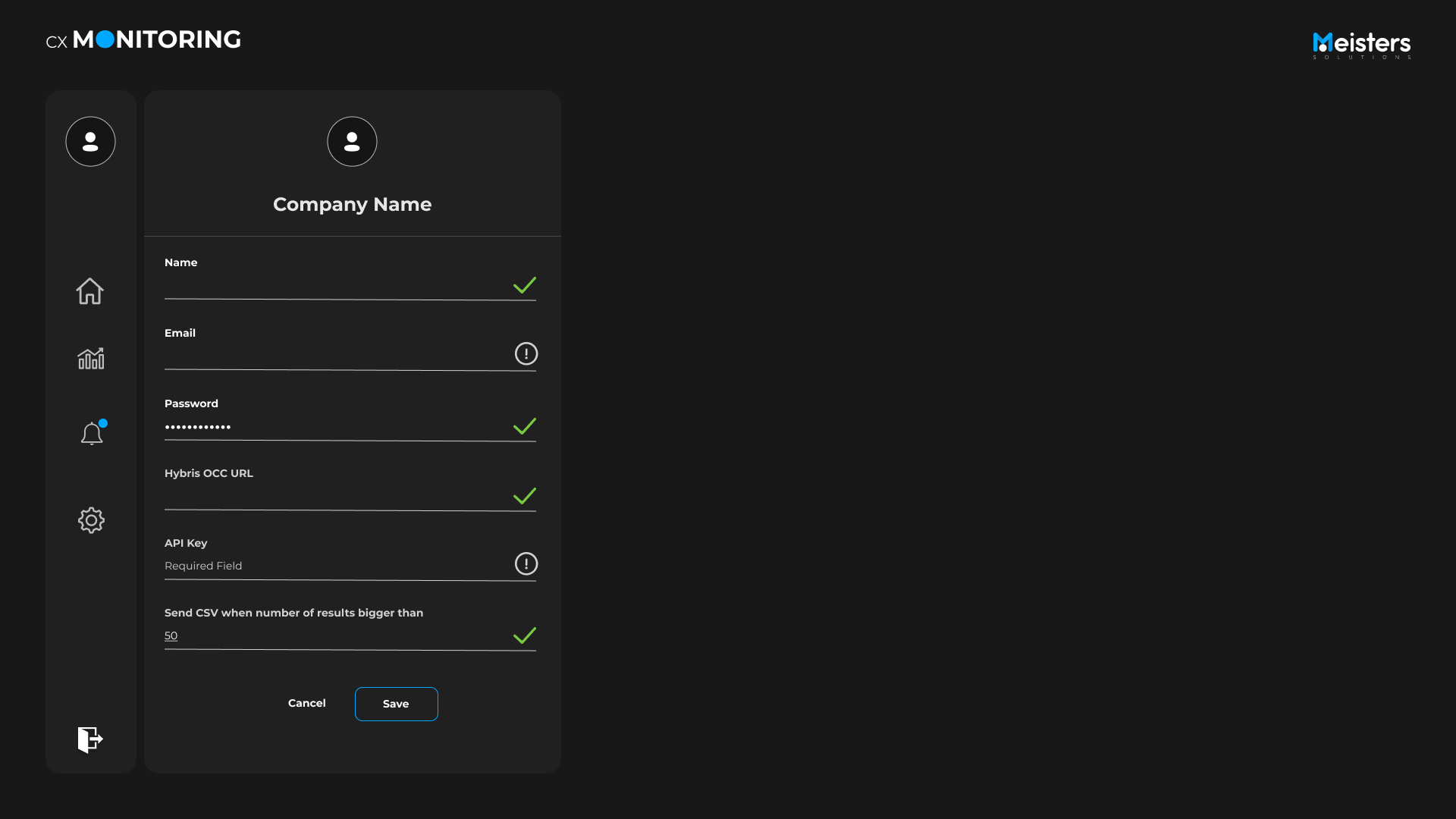
Task: Click the Hybris OCC URL input
Action: click(334, 497)
